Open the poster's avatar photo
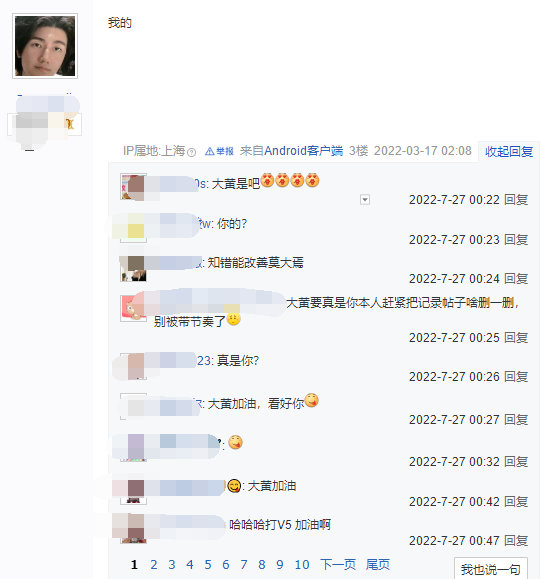The image size is (543, 579). [x=45, y=46]
